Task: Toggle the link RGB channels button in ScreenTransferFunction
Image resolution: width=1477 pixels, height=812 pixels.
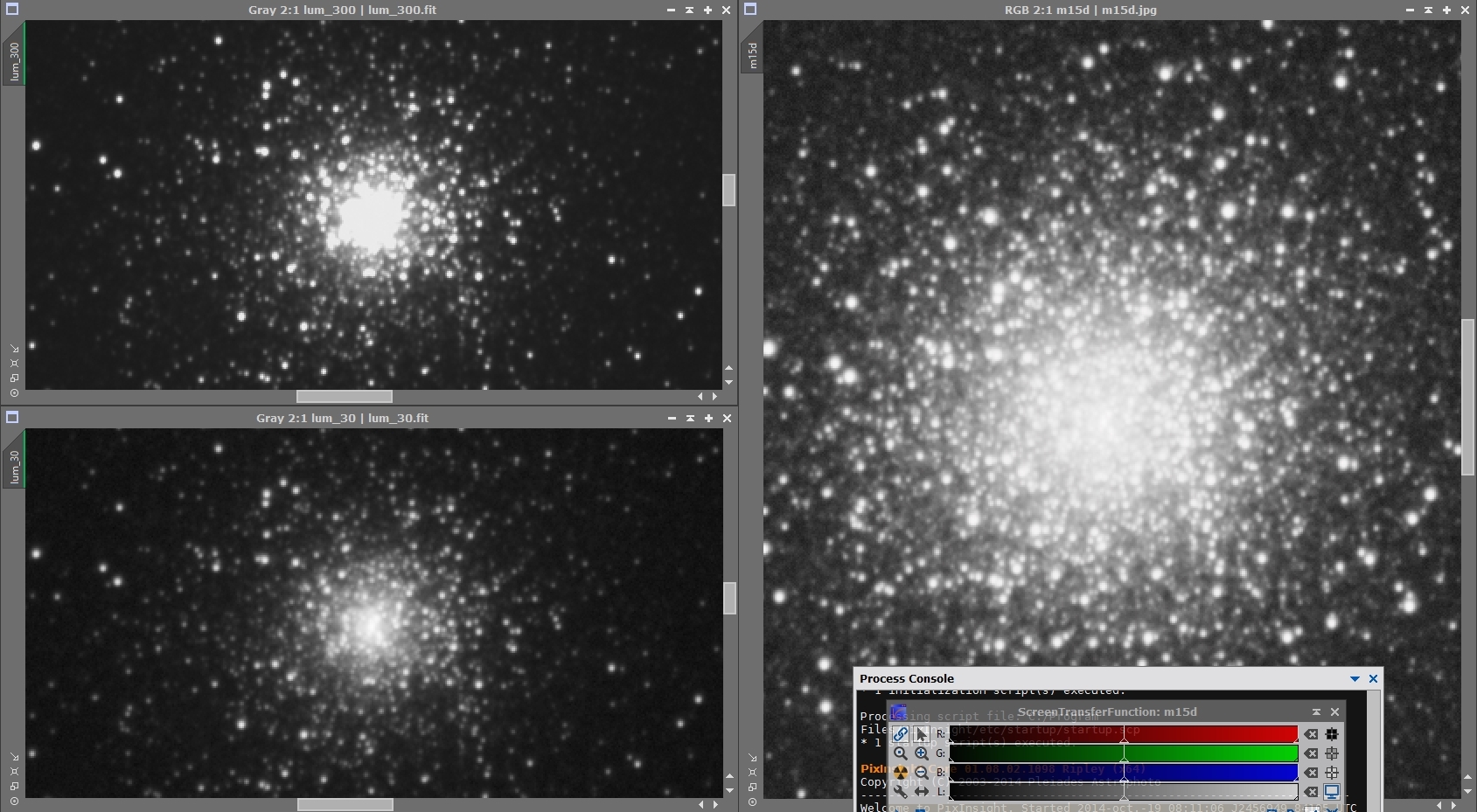Action: click(901, 734)
